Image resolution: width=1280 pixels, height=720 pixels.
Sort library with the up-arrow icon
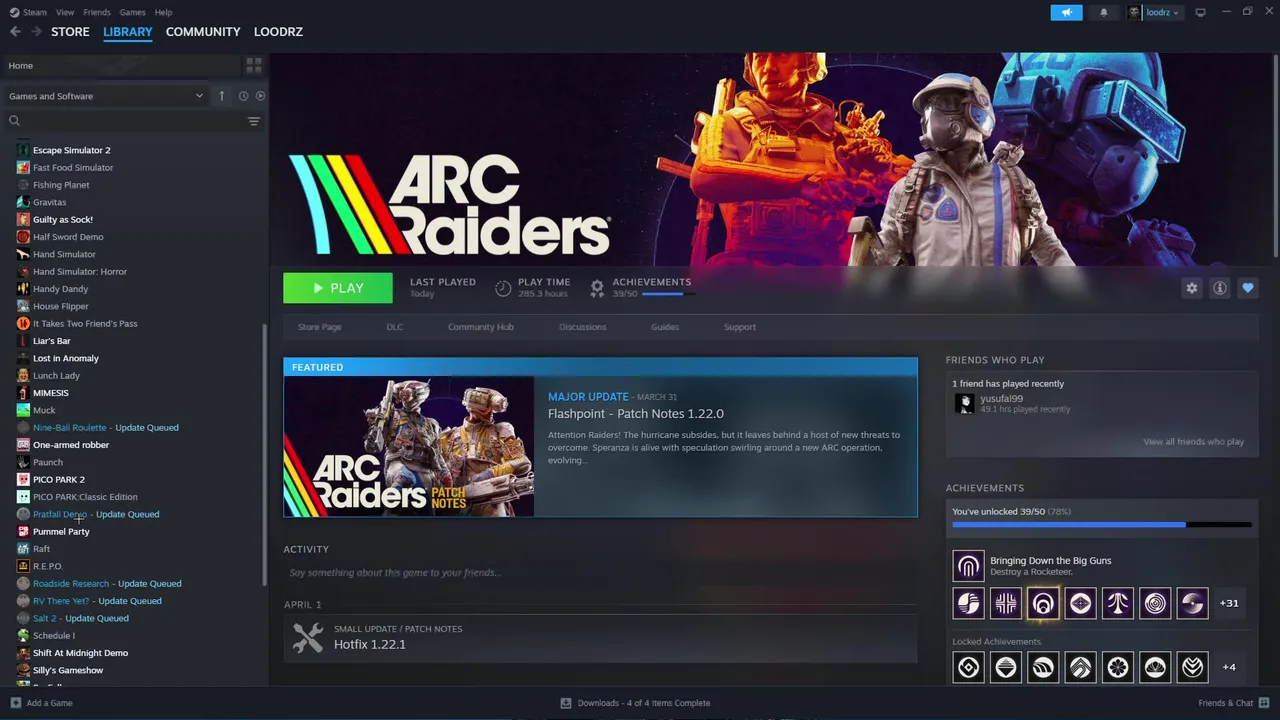[222, 96]
